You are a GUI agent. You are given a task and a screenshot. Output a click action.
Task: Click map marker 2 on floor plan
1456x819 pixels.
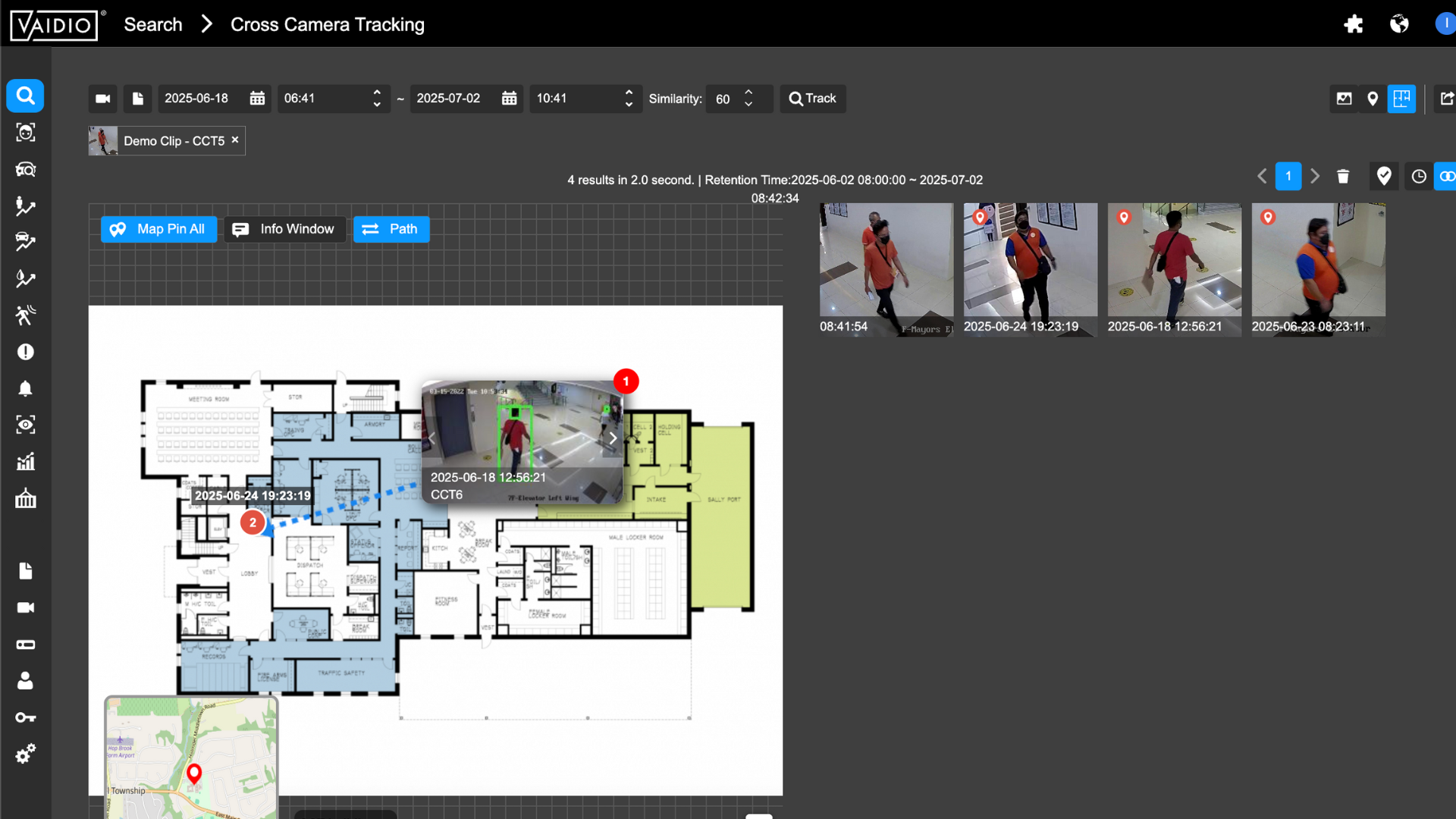[x=253, y=522]
